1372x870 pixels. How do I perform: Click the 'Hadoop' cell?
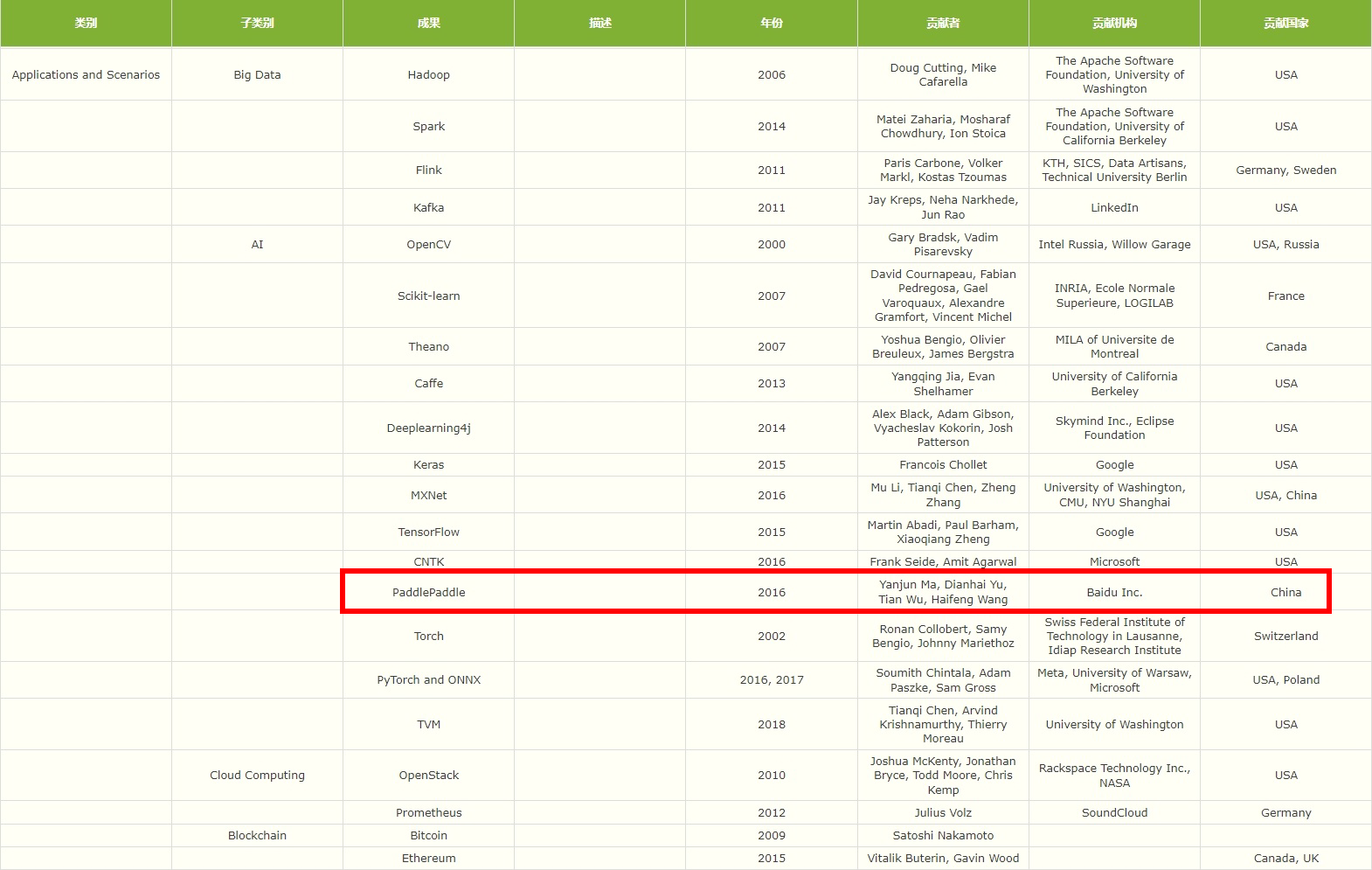point(428,74)
